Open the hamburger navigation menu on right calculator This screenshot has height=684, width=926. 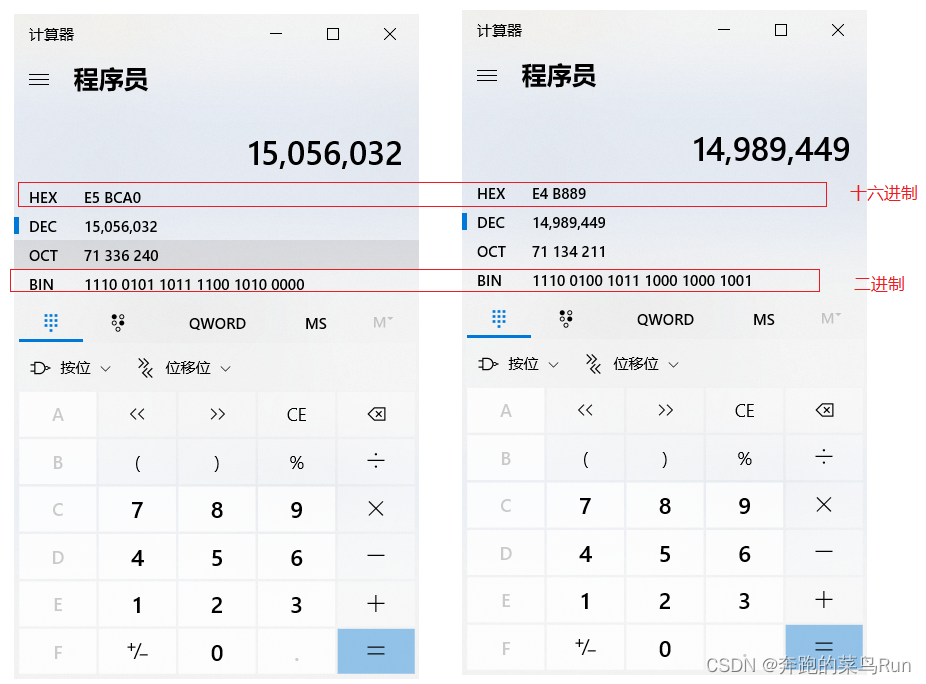tap(486, 75)
